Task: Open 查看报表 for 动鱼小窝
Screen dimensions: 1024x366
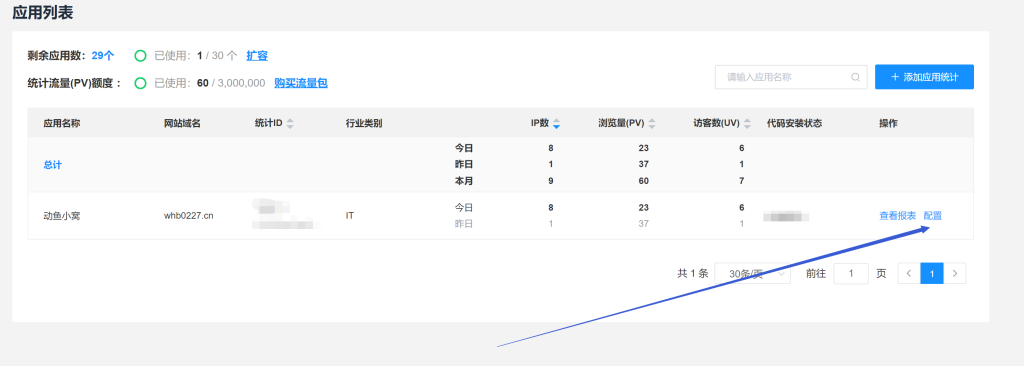Action: pos(897,216)
